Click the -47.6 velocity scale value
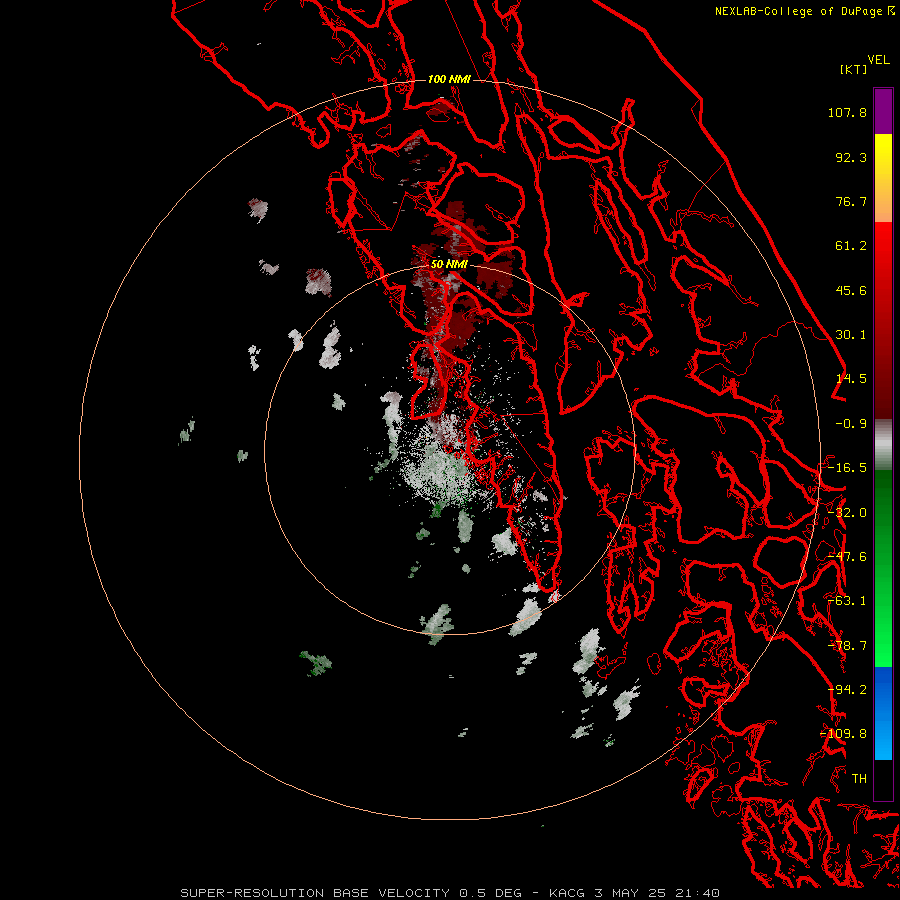 coord(847,557)
